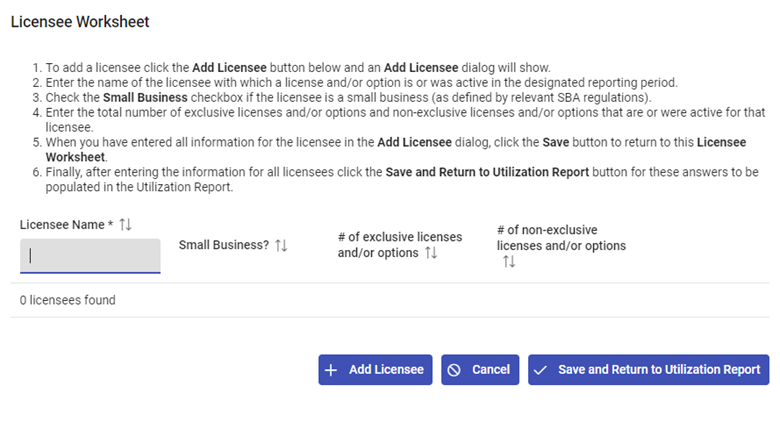Click the Licensee Worksheet page heading
The height and width of the screenshot is (422, 780).
pos(80,22)
